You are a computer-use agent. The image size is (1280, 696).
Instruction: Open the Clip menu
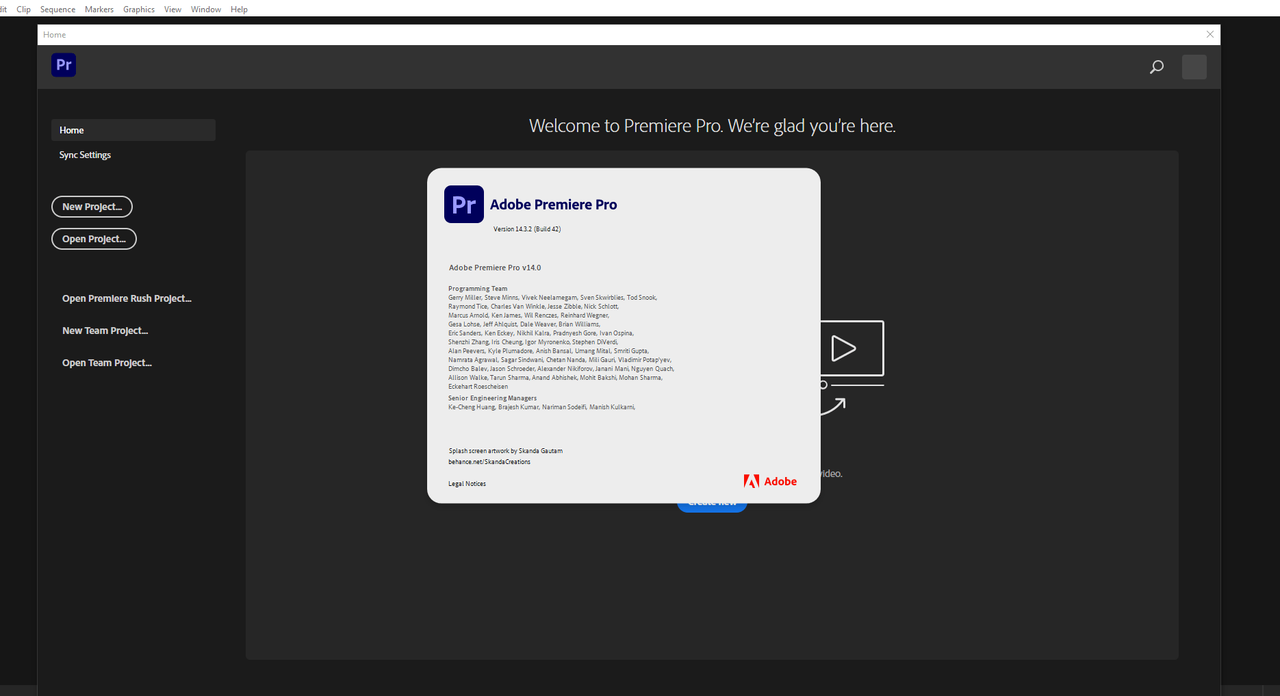24,9
